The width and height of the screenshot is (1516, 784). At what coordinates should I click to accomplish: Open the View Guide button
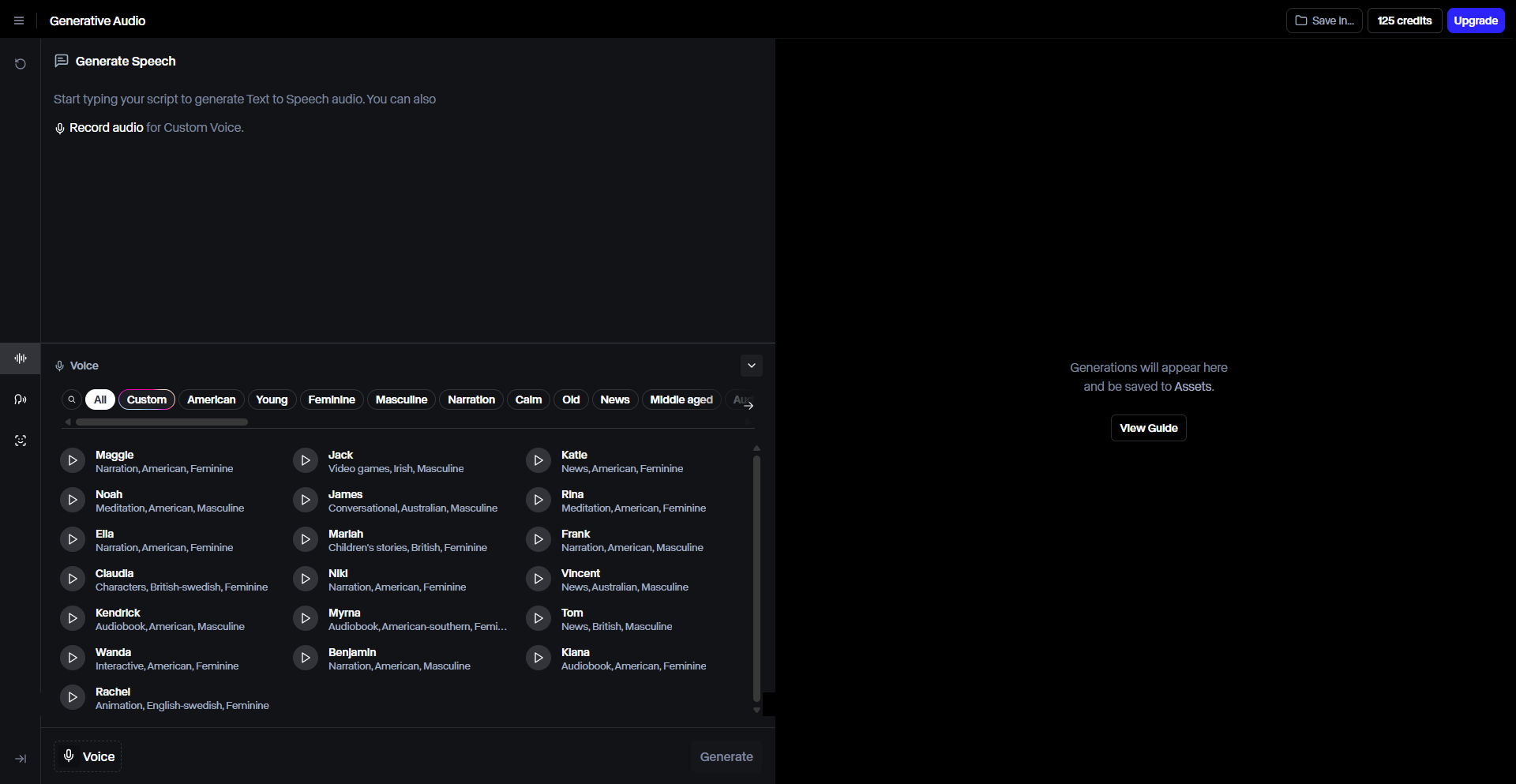click(1148, 428)
